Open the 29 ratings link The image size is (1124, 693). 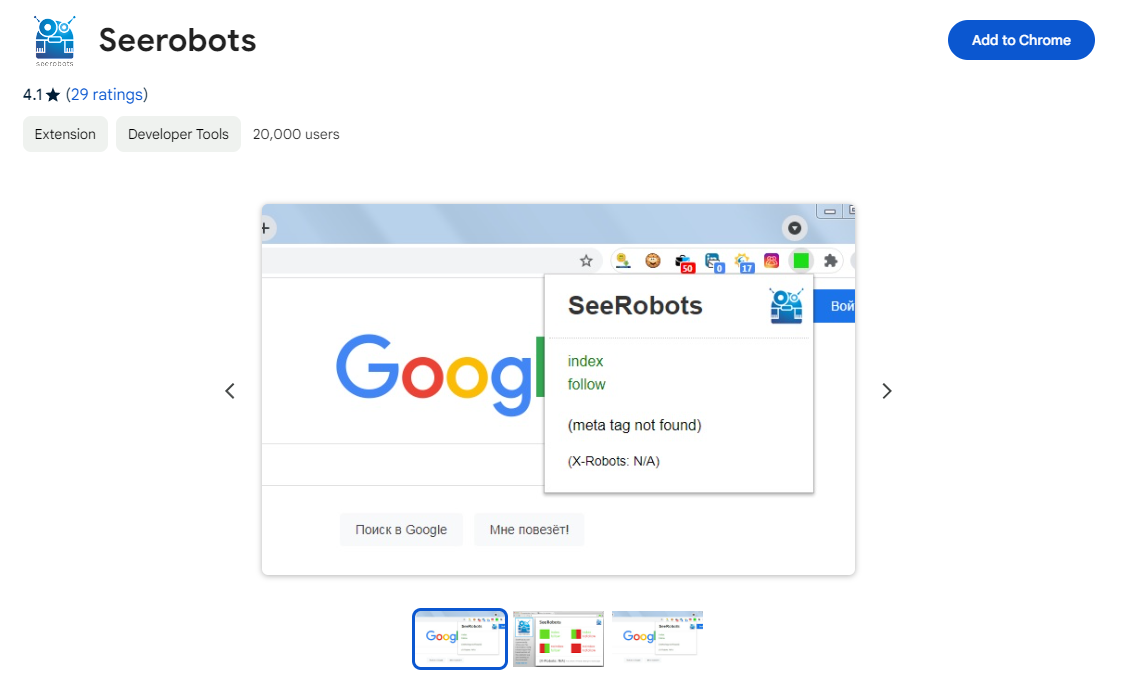107,95
